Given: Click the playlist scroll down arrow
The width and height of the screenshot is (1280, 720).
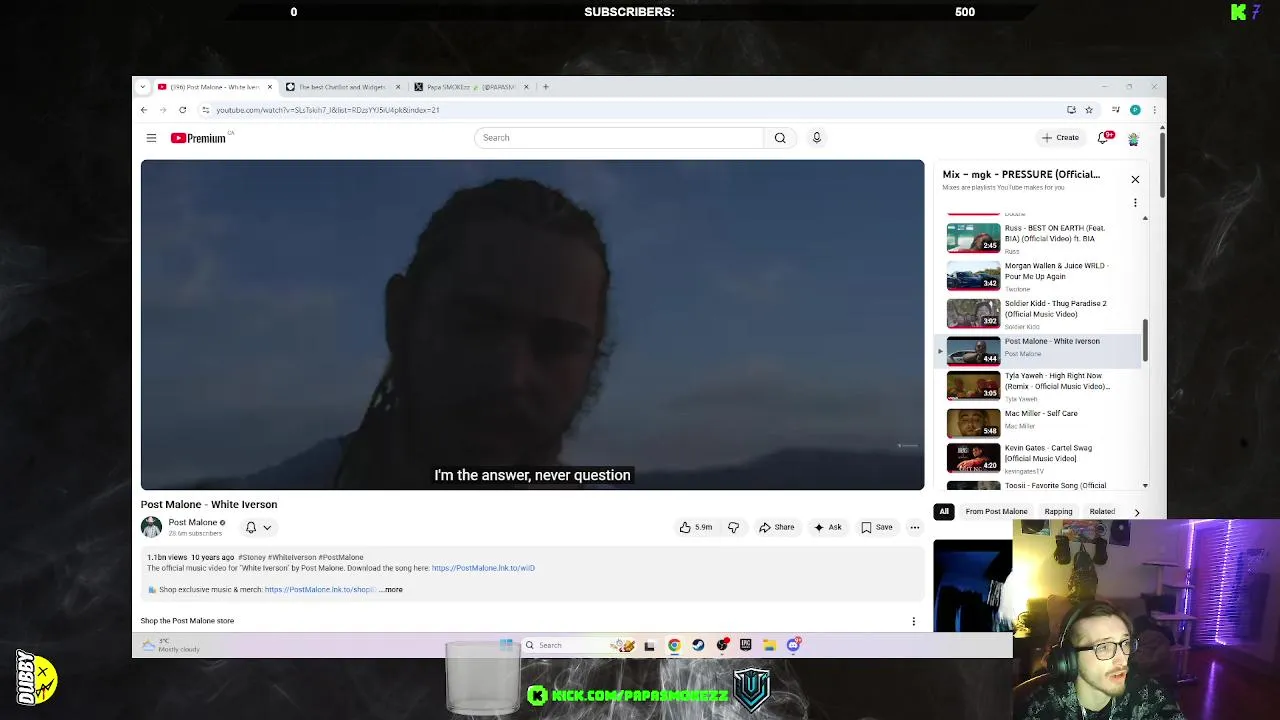Looking at the screenshot, I should click(x=1145, y=486).
